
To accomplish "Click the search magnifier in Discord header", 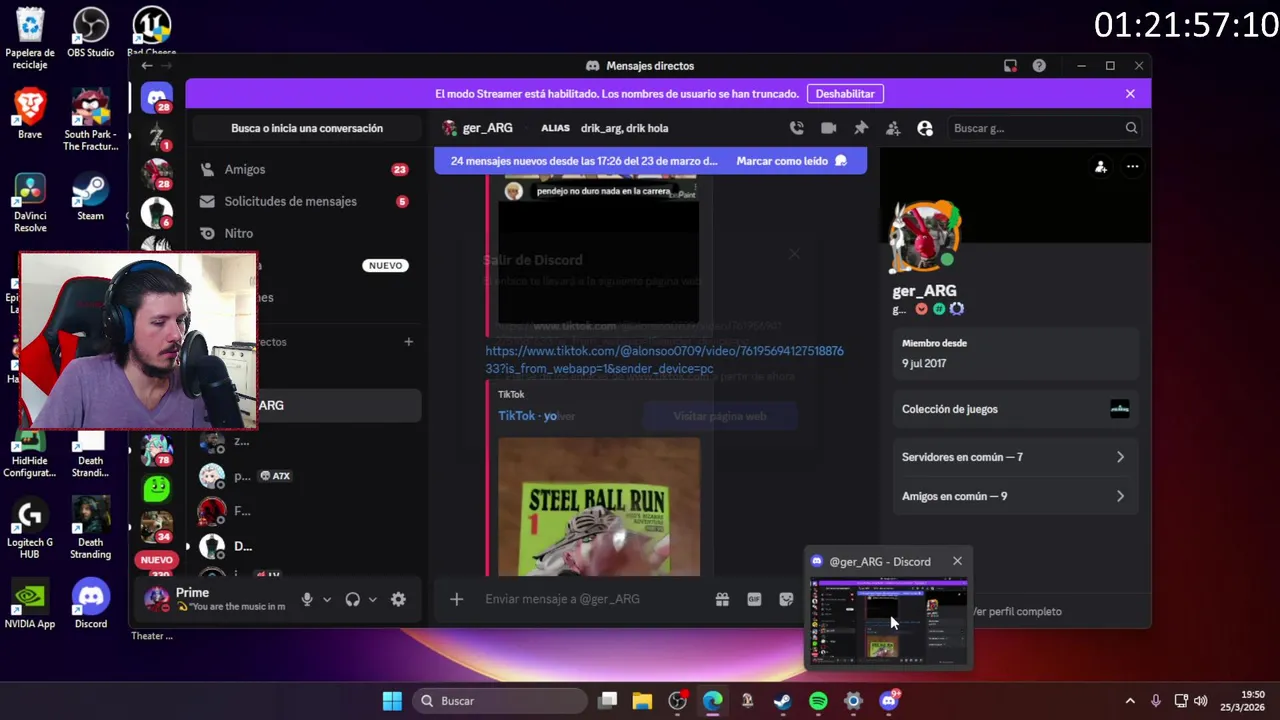I will click(x=1131, y=128).
